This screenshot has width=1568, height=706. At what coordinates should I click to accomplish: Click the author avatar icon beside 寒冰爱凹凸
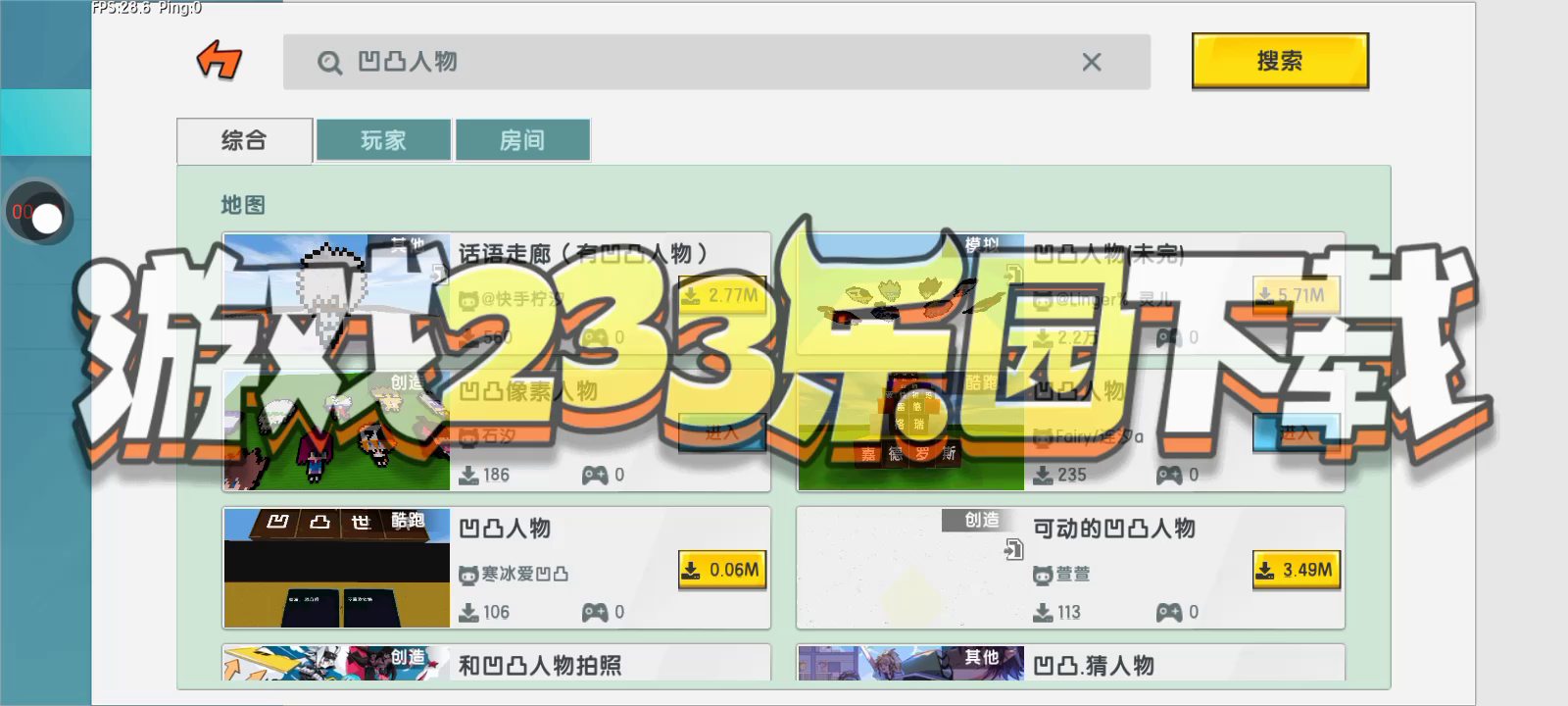tap(468, 575)
